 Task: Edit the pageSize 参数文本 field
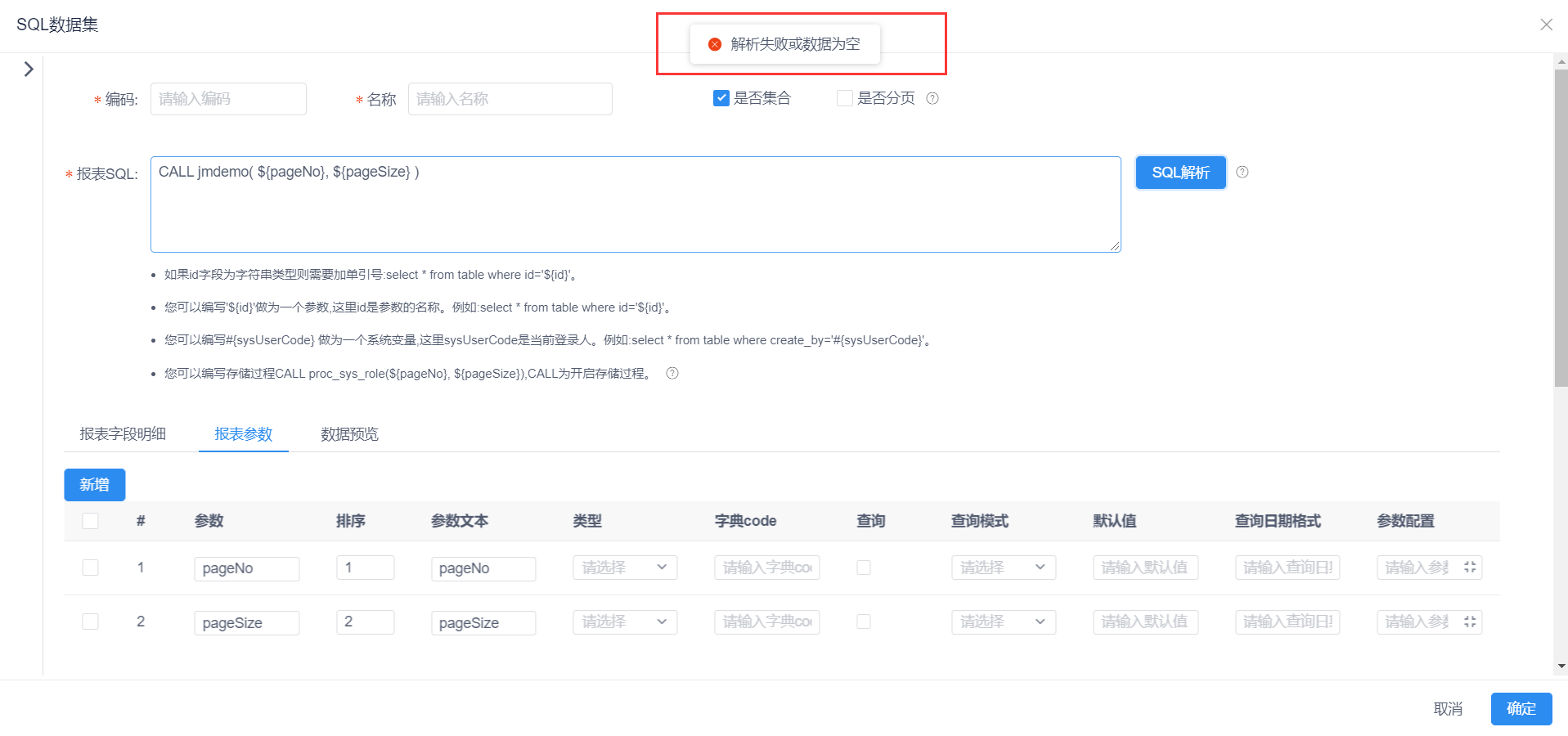483,622
